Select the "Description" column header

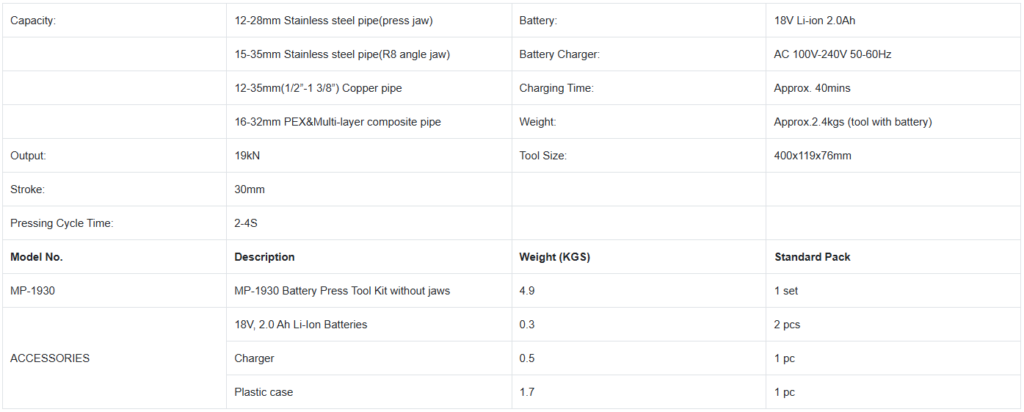(x=264, y=257)
